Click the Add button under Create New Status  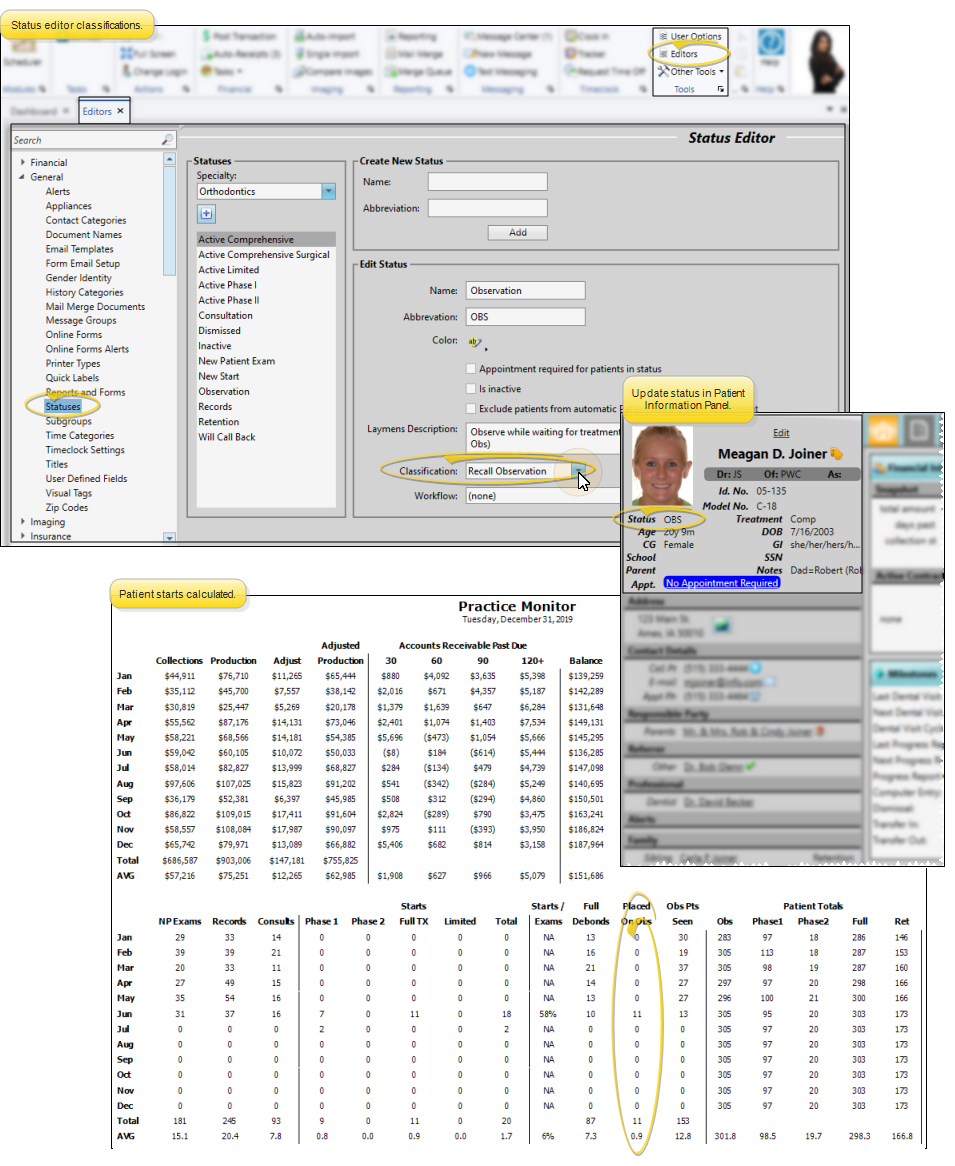coord(517,232)
